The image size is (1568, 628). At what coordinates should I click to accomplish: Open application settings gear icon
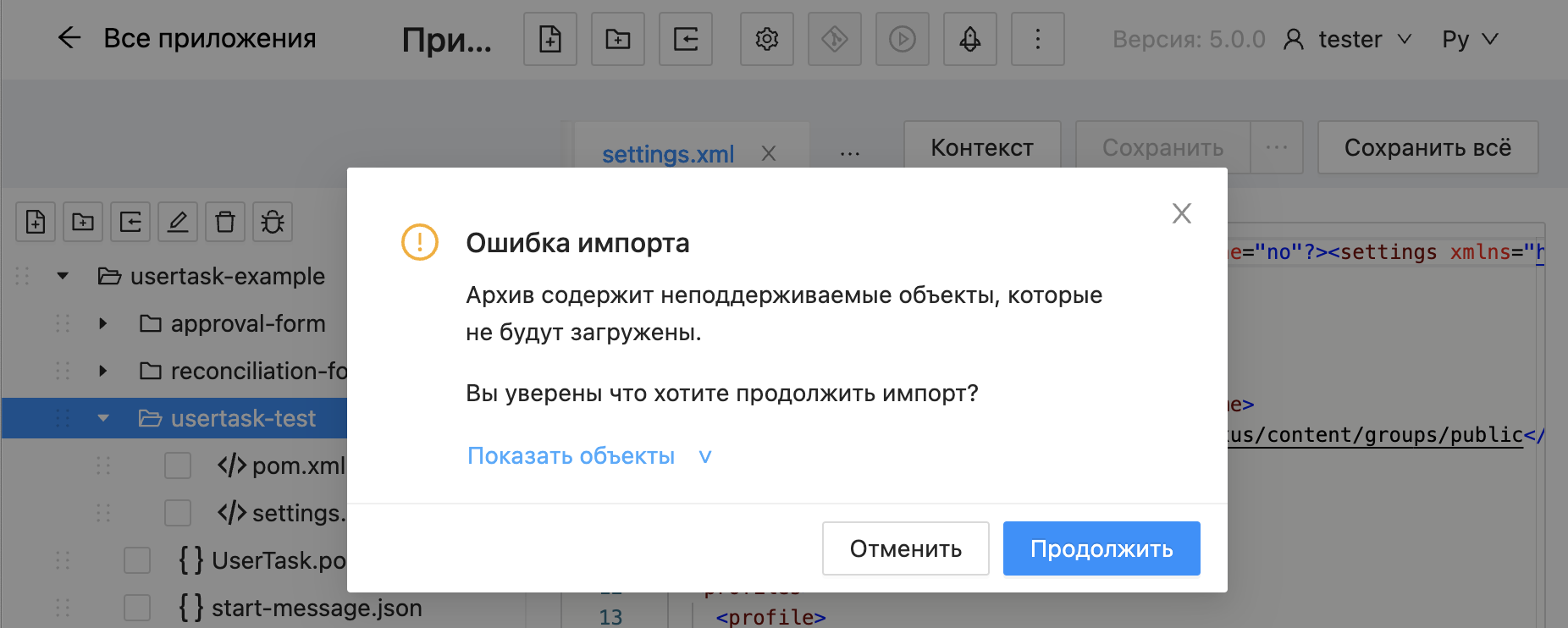[767, 39]
